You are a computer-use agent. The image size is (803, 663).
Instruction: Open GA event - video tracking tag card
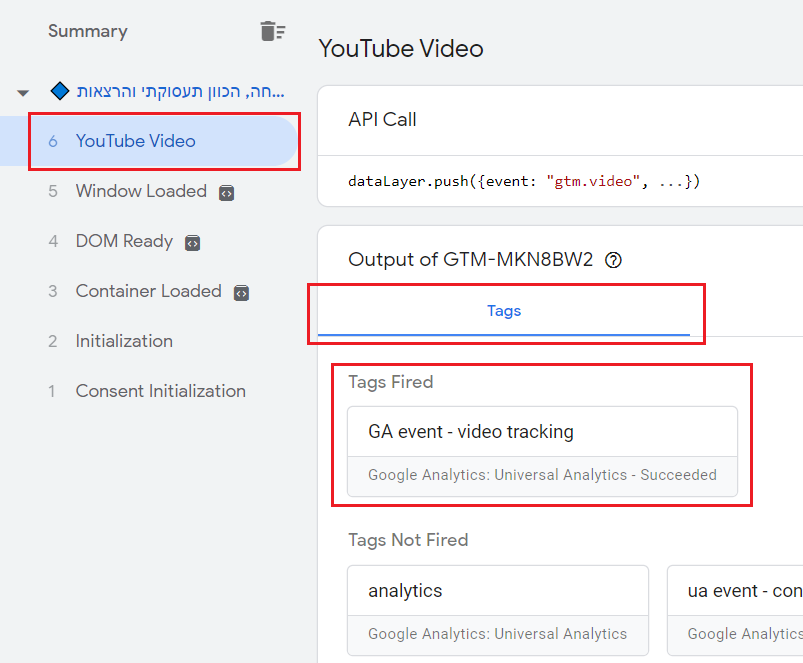542,452
